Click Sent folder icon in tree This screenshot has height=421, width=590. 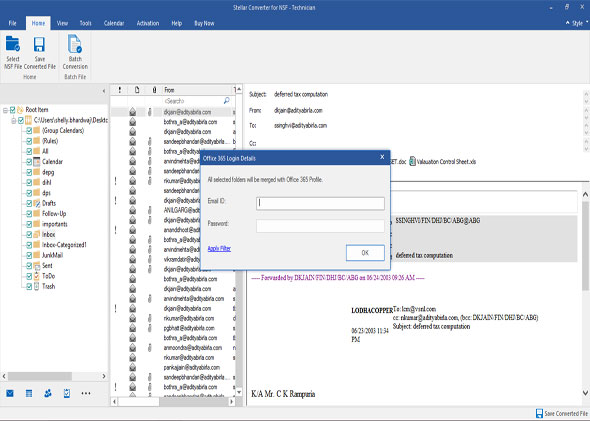[36, 266]
